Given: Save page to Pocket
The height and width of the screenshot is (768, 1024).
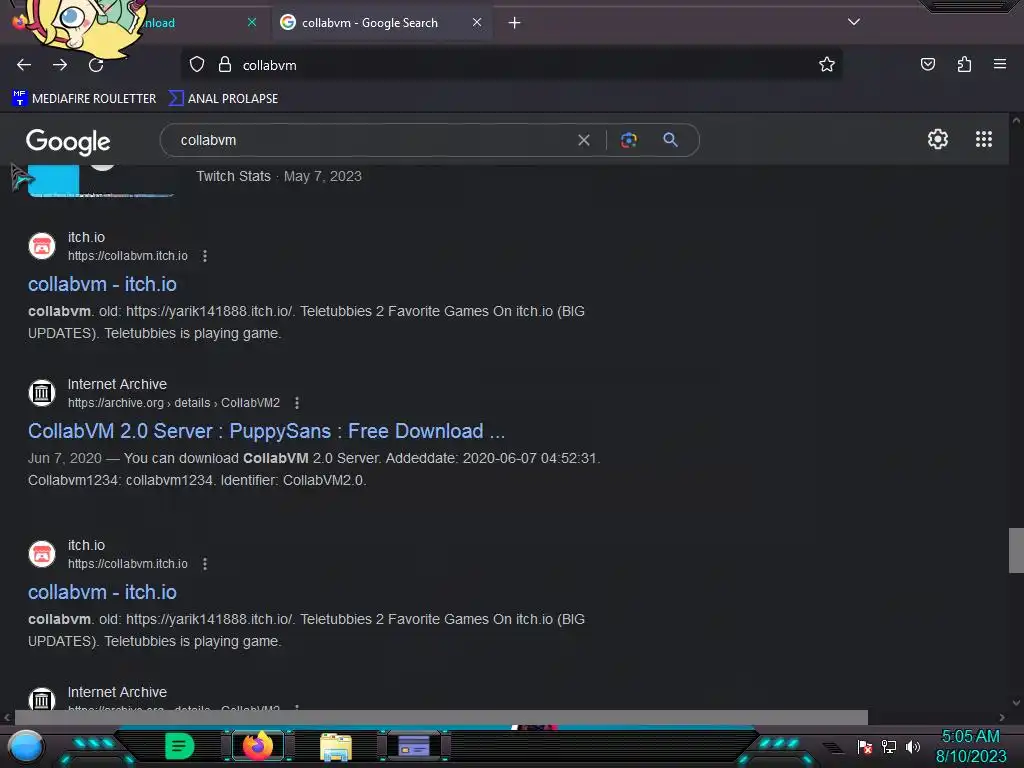Looking at the screenshot, I should (x=927, y=65).
